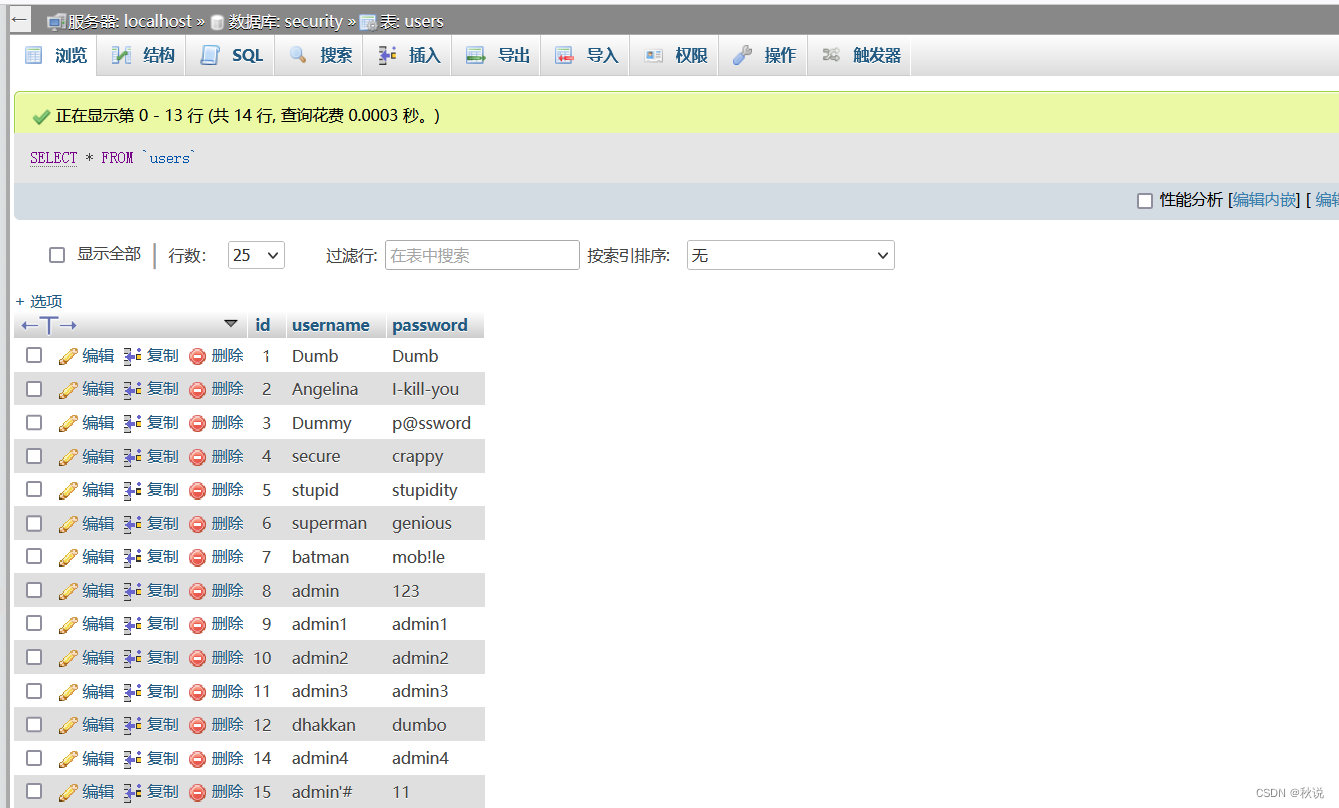Click the password cell I-kill-you
The width and height of the screenshot is (1339, 808).
pyautogui.click(x=425, y=389)
